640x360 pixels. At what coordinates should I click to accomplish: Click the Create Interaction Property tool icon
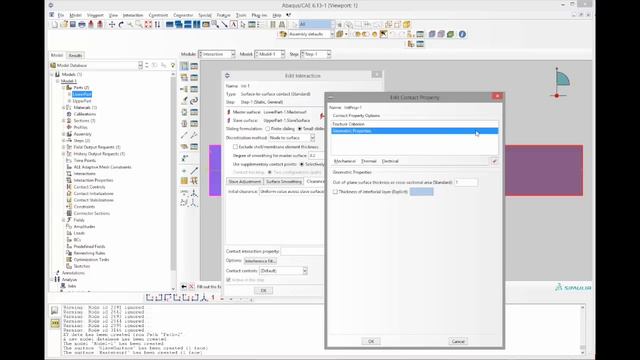(x=184, y=78)
